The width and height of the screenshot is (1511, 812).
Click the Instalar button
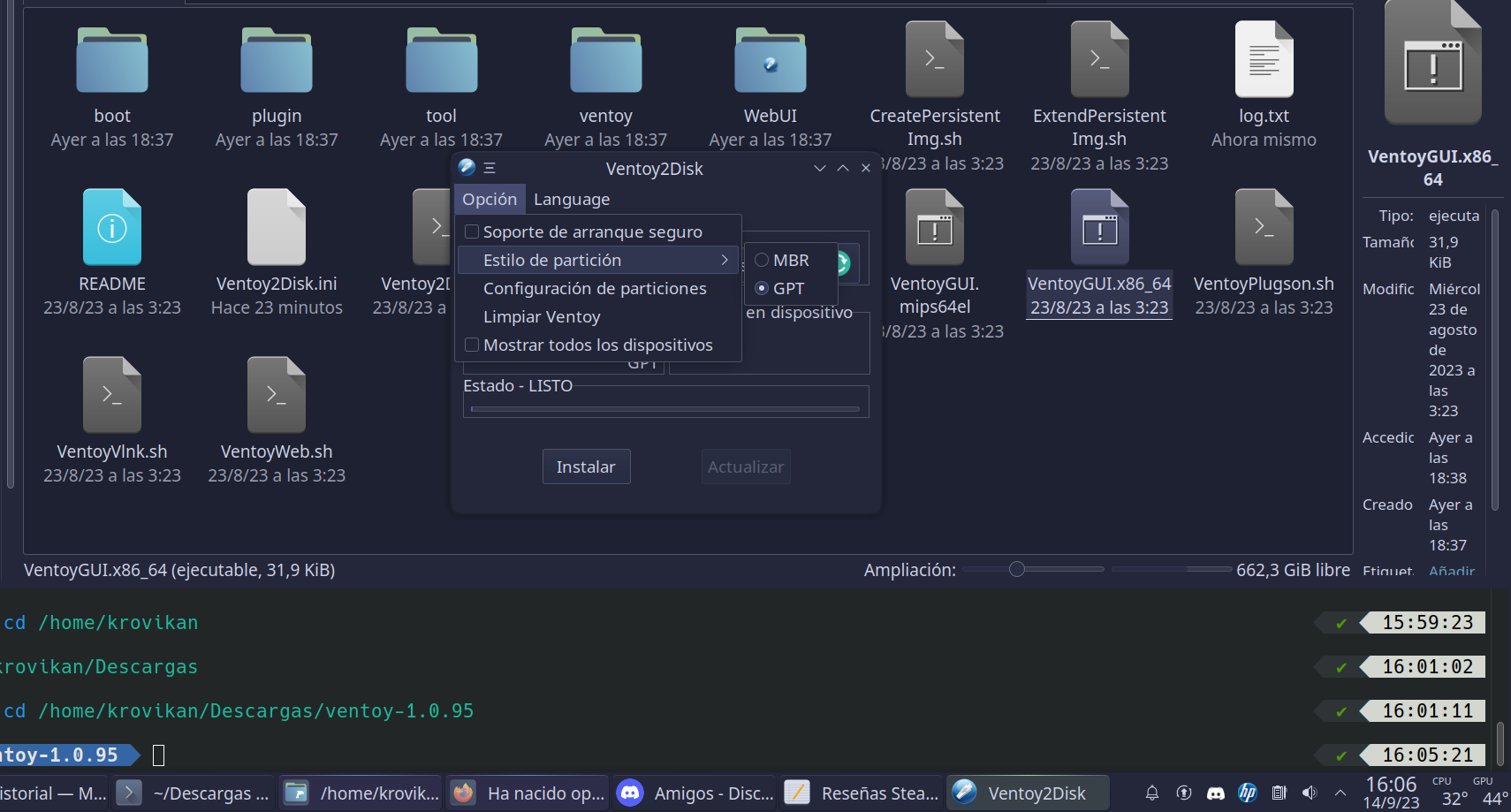tap(586, 467)
